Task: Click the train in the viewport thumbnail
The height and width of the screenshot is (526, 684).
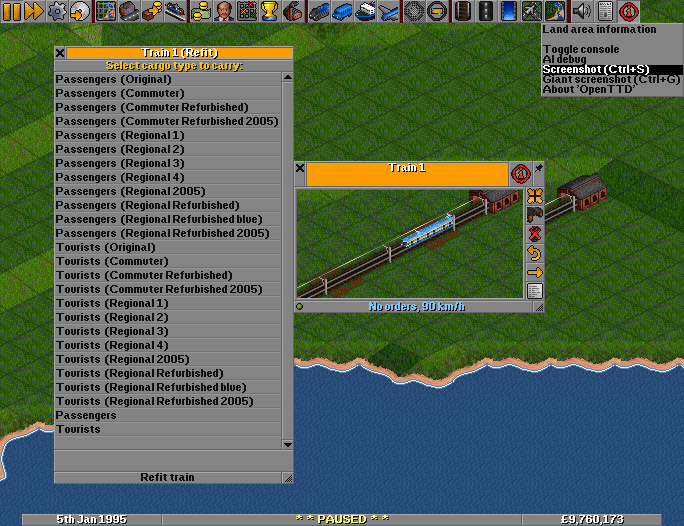Action: click(428, 232)
